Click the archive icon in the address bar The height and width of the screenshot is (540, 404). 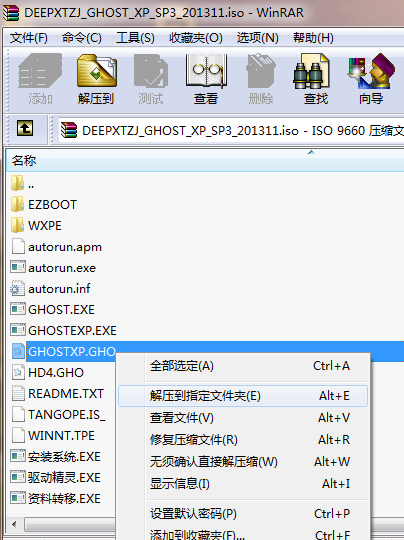pos(69,130)
